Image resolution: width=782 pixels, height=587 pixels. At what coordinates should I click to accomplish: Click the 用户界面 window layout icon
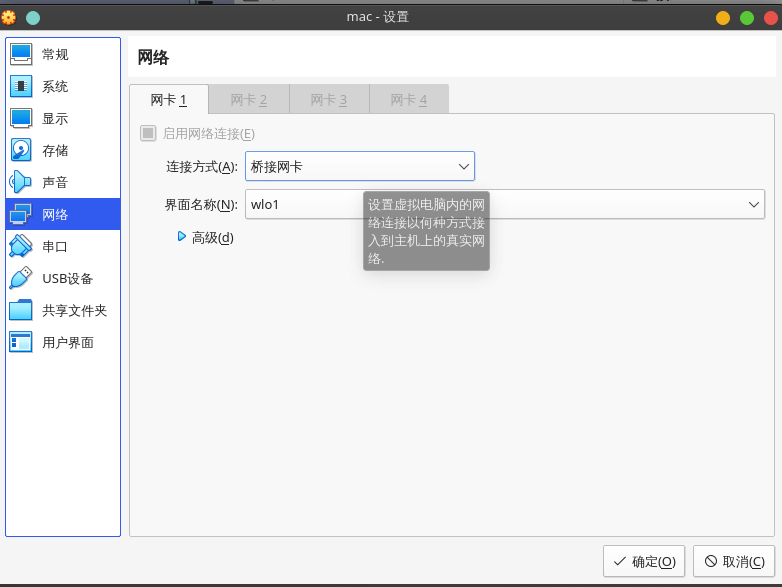click(21, 342)
